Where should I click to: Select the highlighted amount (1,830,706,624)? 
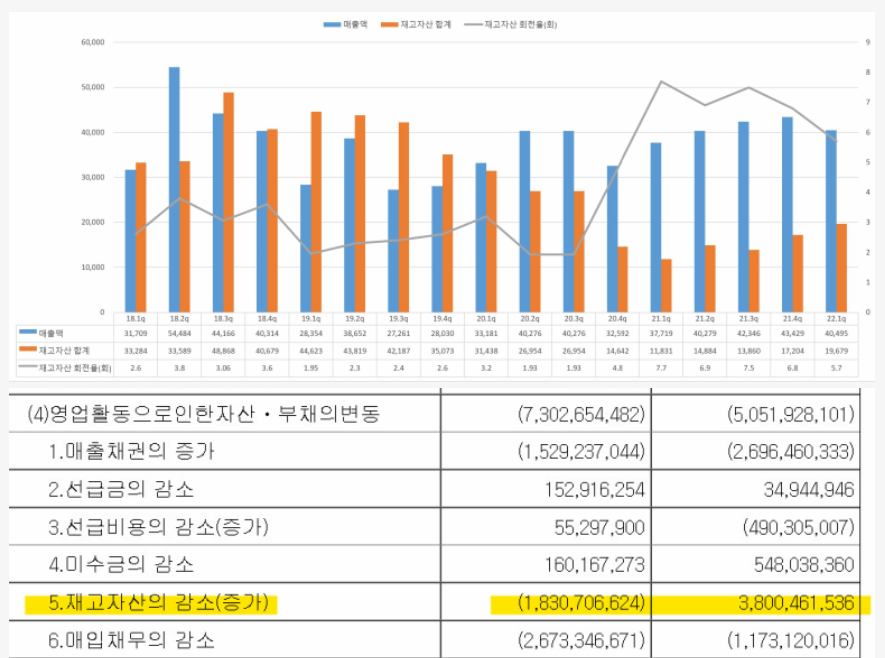click(581, 603)
